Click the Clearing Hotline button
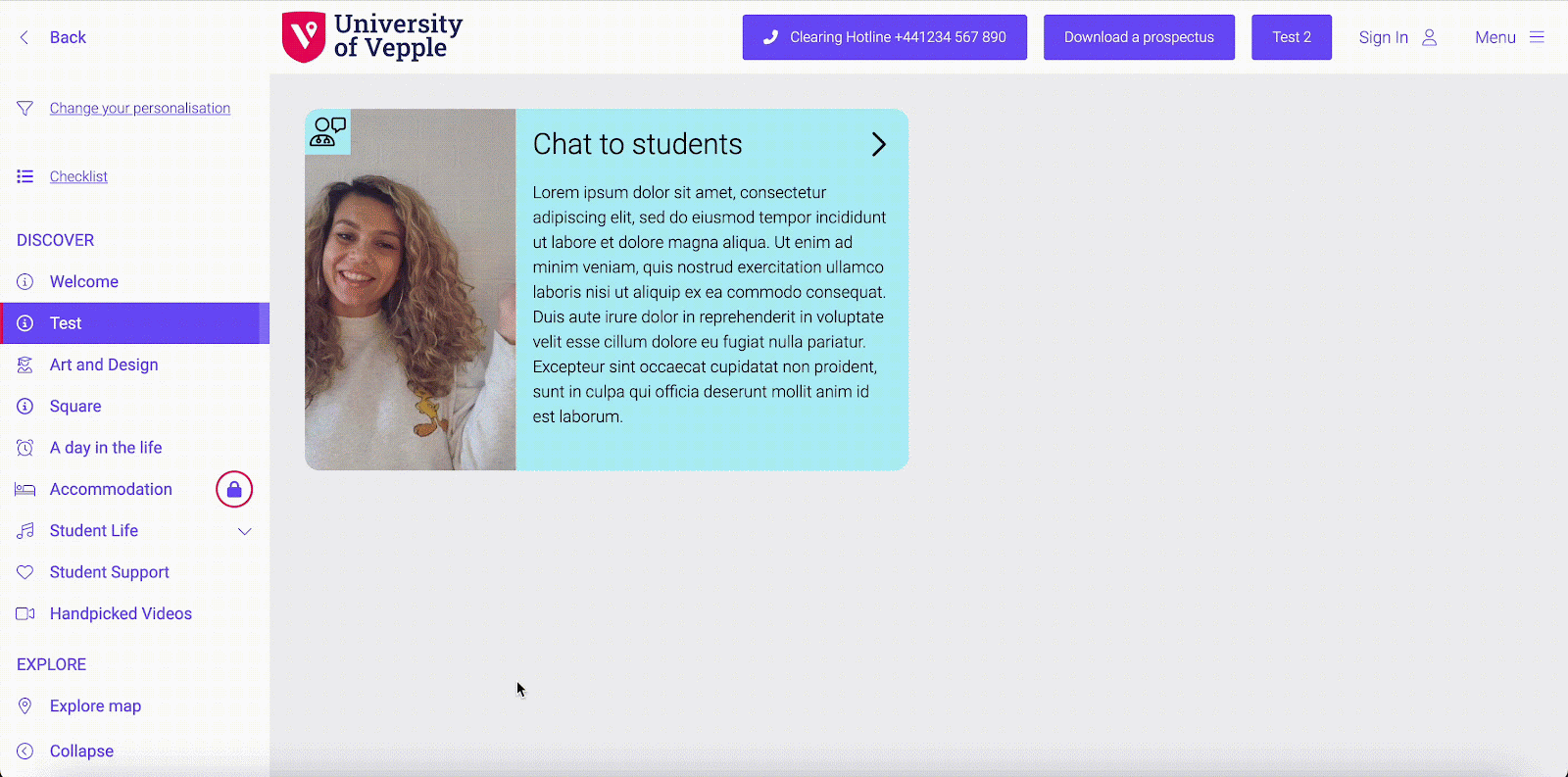 885,37
